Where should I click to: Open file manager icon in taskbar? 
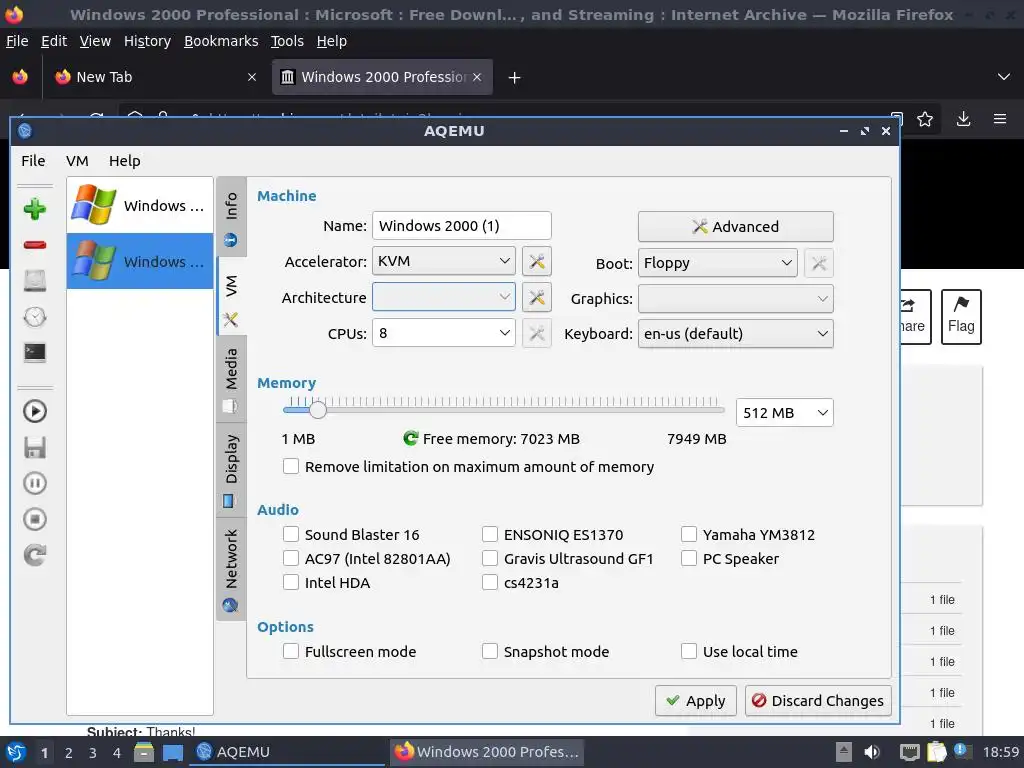pos(144,752)
